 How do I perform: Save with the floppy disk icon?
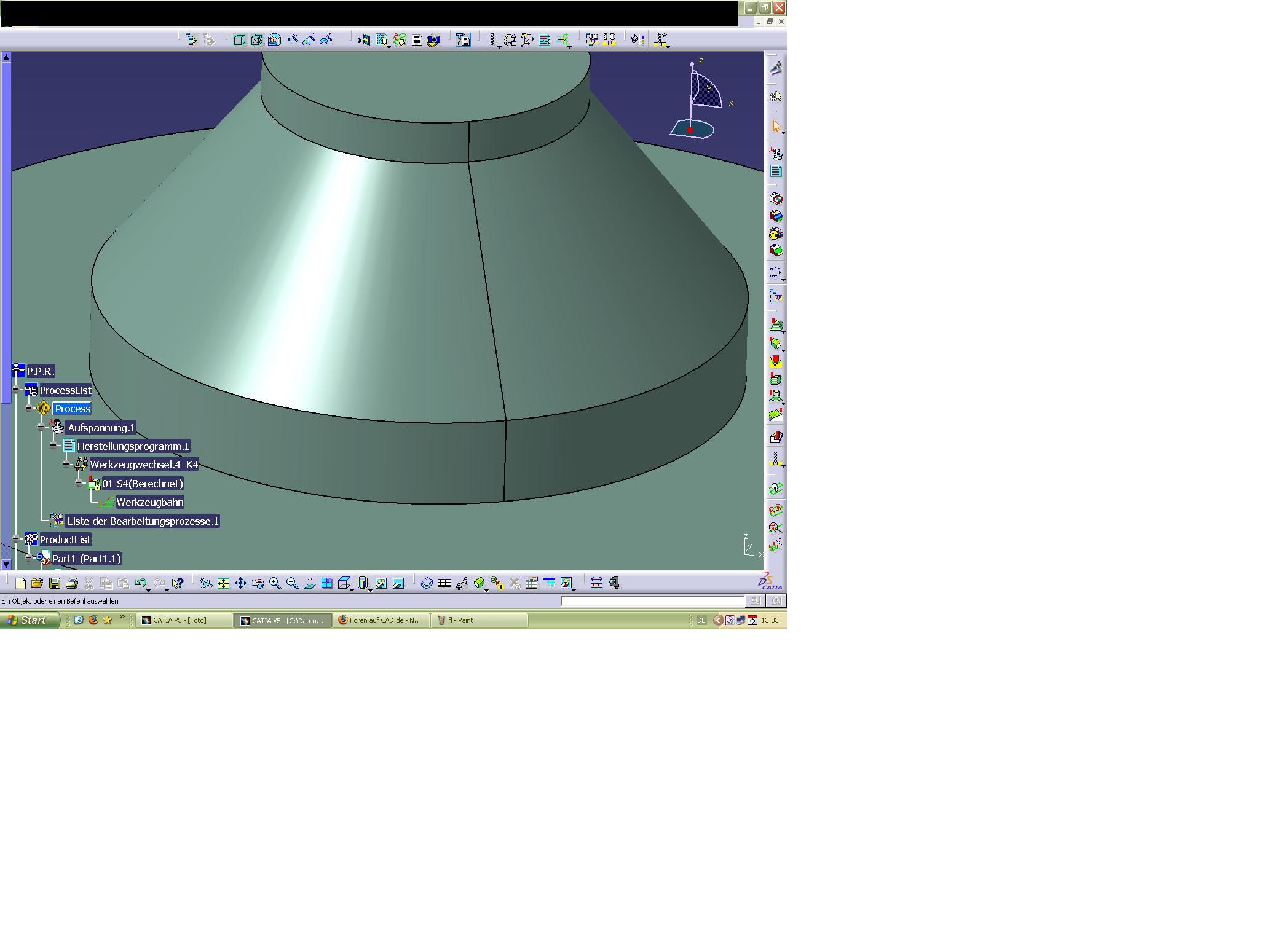click(x=55, y=583)
